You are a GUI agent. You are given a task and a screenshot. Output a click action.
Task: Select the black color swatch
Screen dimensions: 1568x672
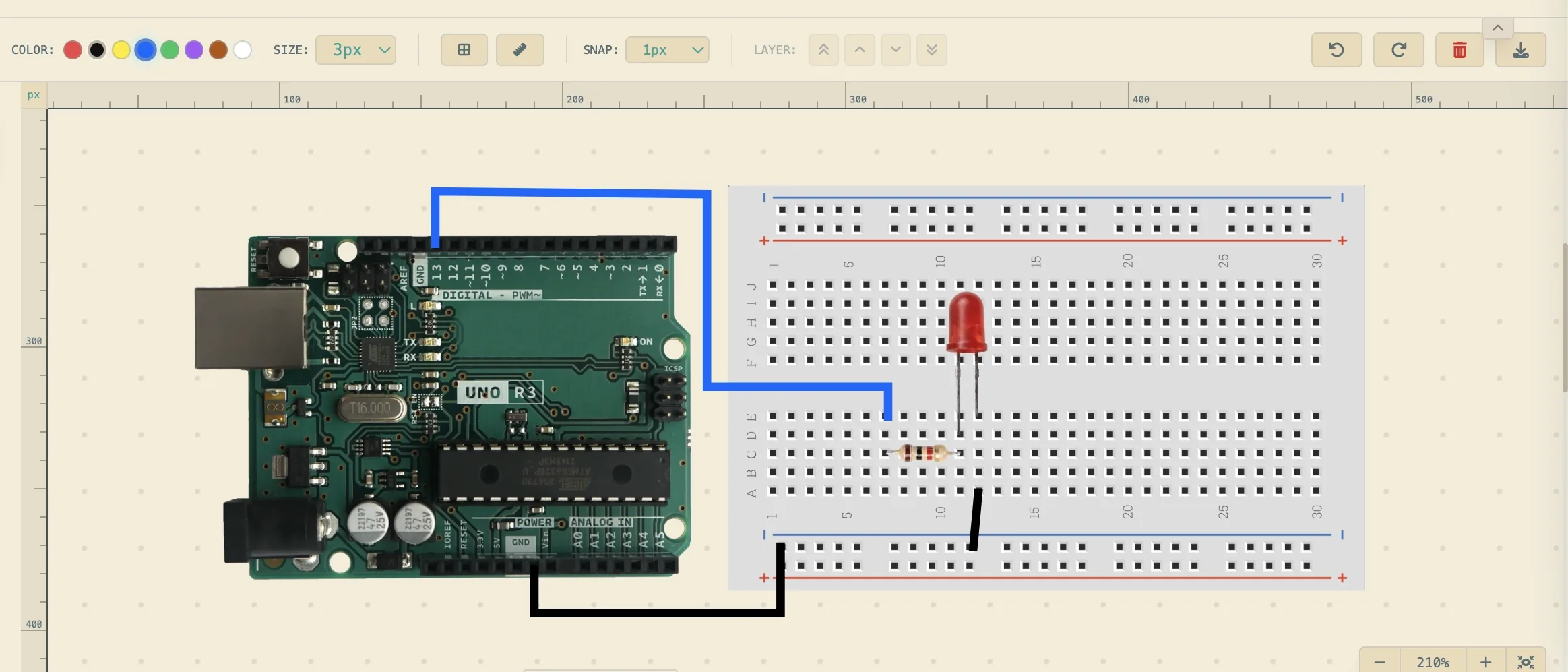(x=97, y=50)
